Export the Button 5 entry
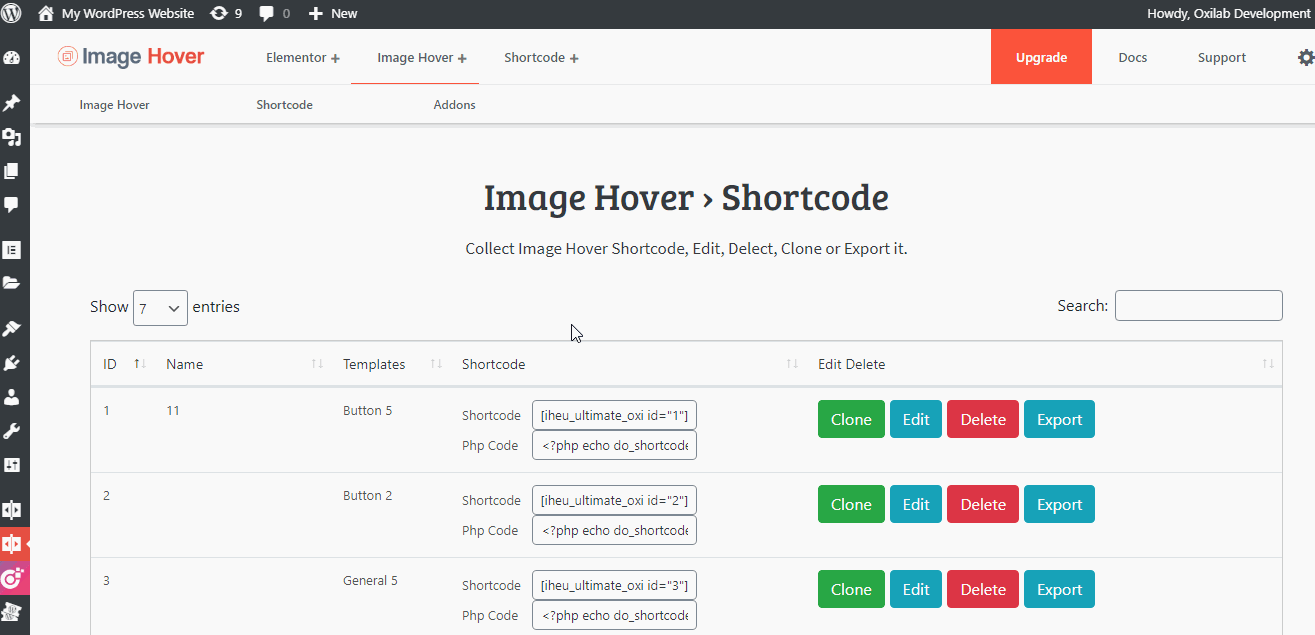 1059,419
